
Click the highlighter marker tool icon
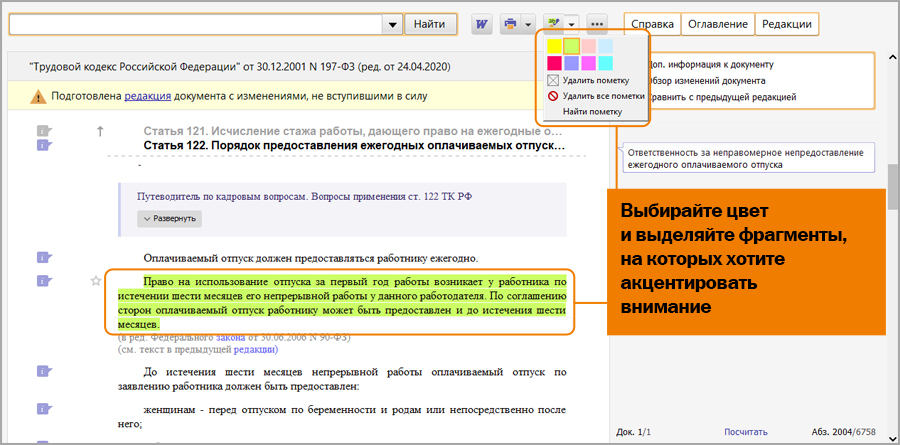click(x=552, y=23)
